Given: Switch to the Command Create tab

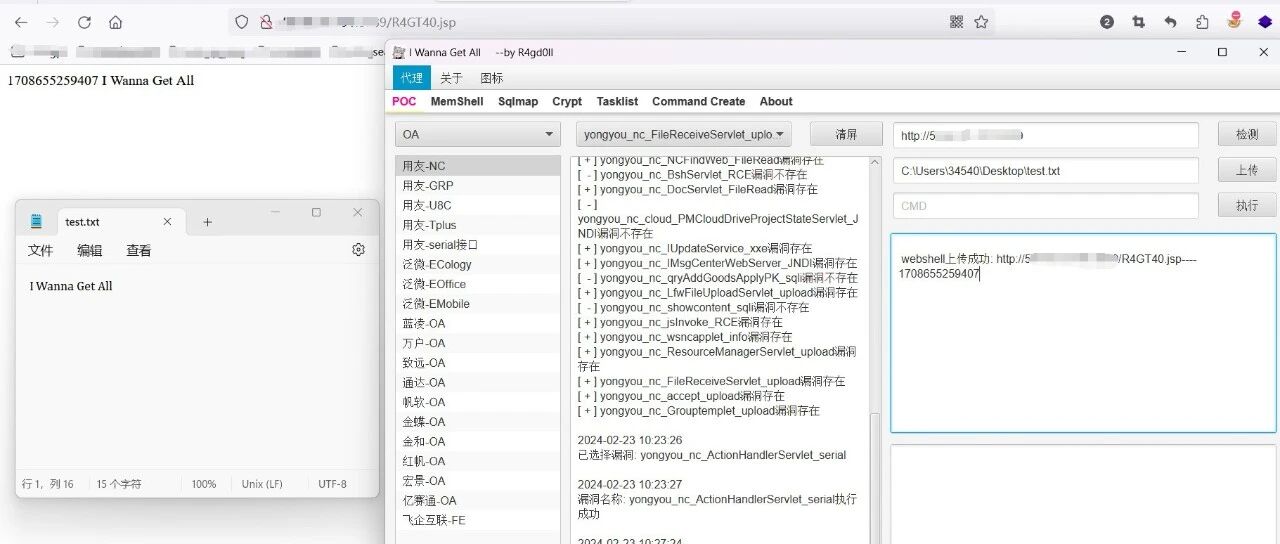Looking at the screenshot, I should 698,101.
